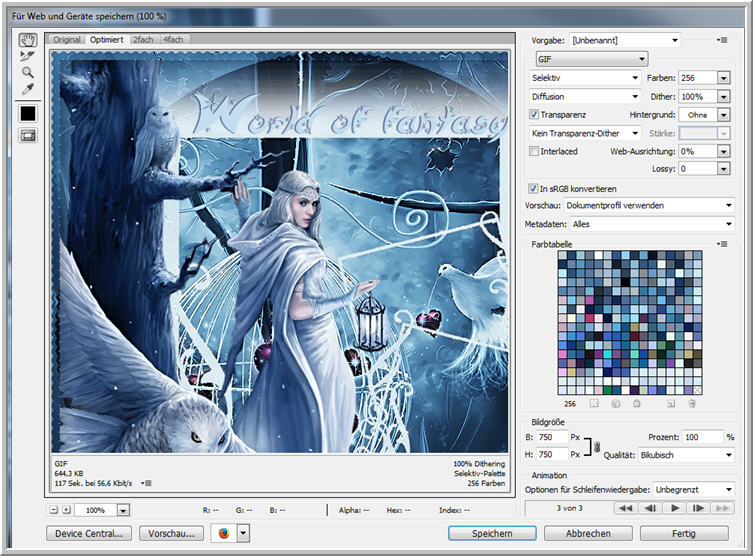
Task: Preview in Firefox browser icon
Action: [224, 533]
